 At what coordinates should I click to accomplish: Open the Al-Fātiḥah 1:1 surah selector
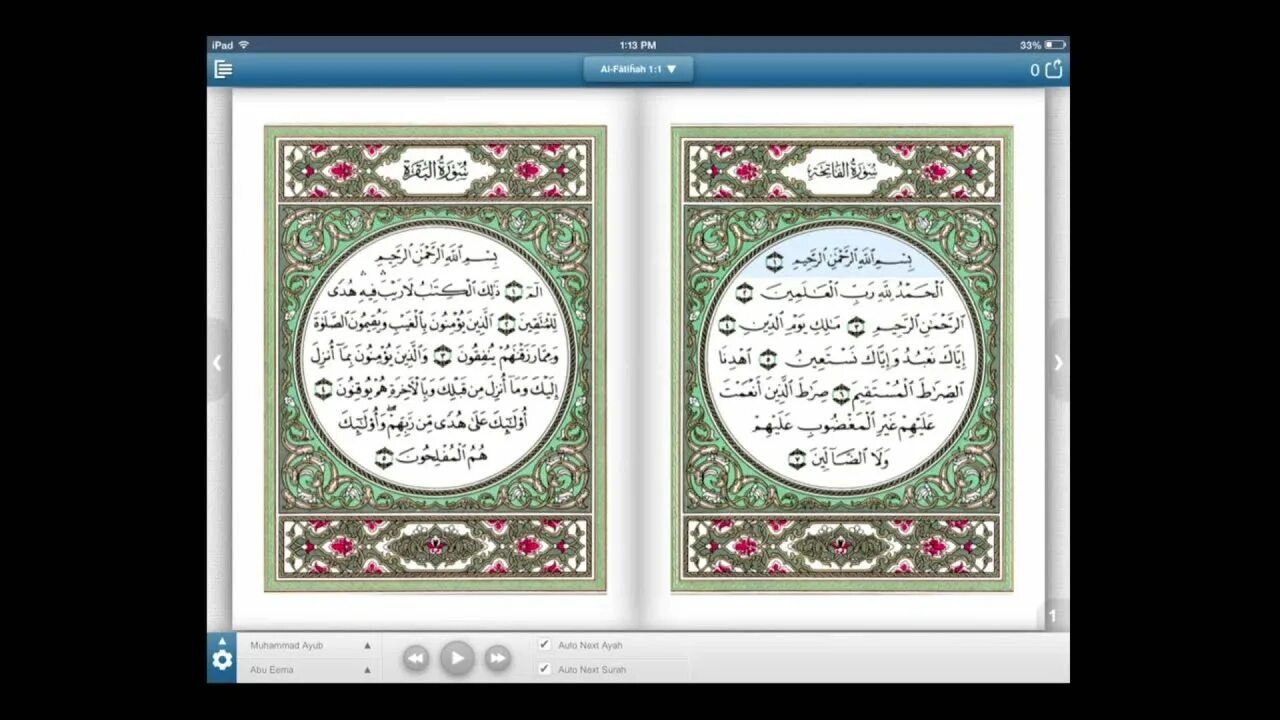(x=638, y=69)
